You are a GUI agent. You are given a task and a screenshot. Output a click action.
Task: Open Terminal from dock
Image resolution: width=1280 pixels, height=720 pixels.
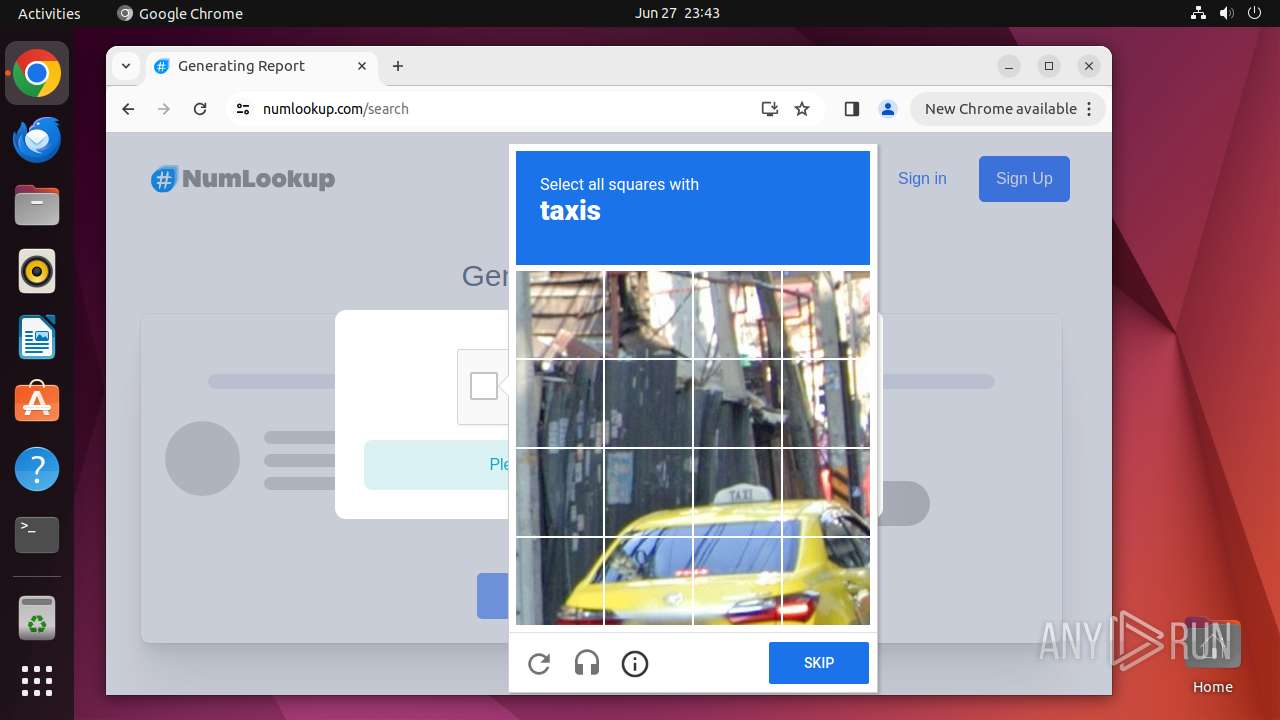[37, 535]
